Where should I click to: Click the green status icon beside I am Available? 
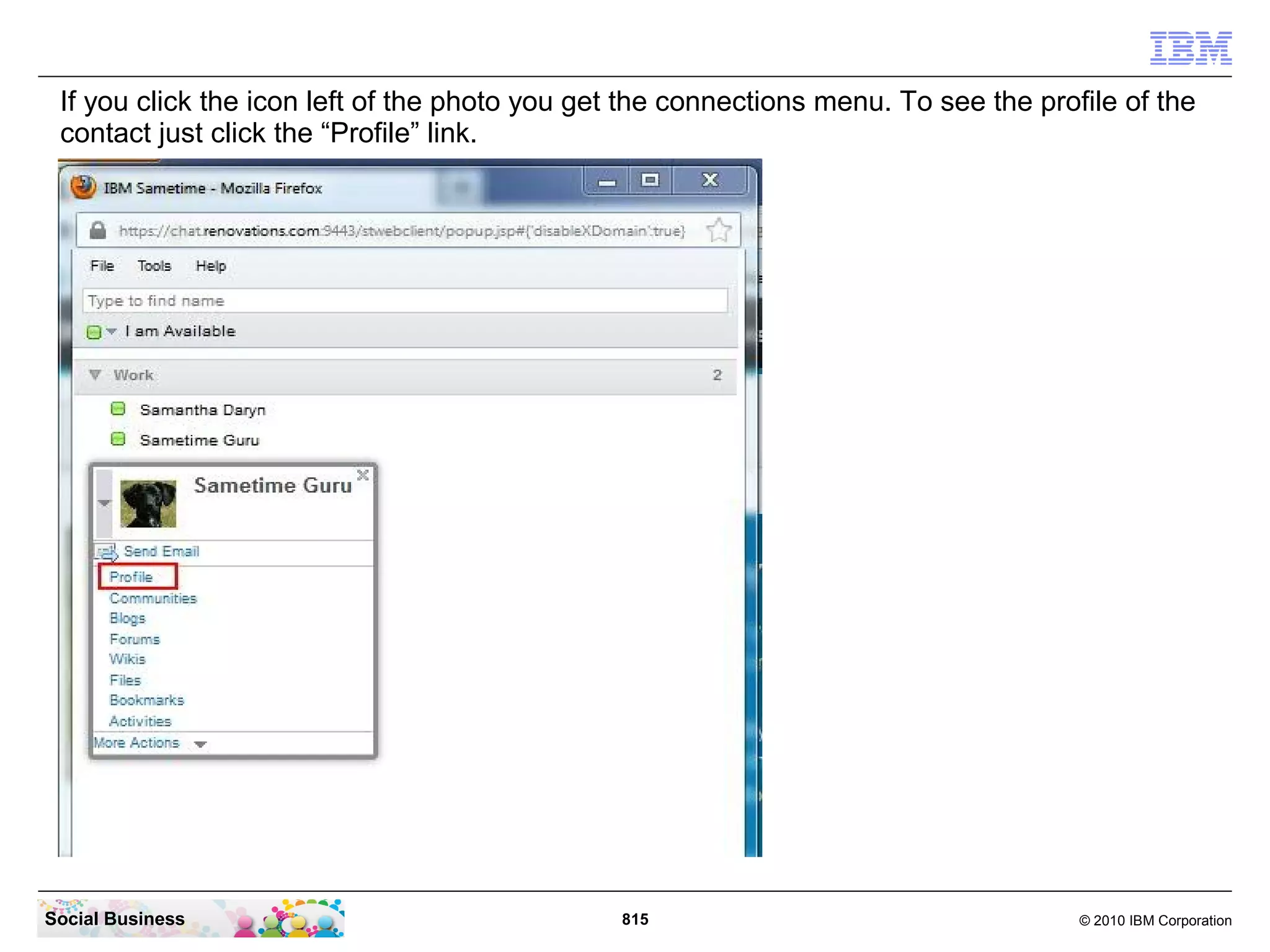(94, 332)
